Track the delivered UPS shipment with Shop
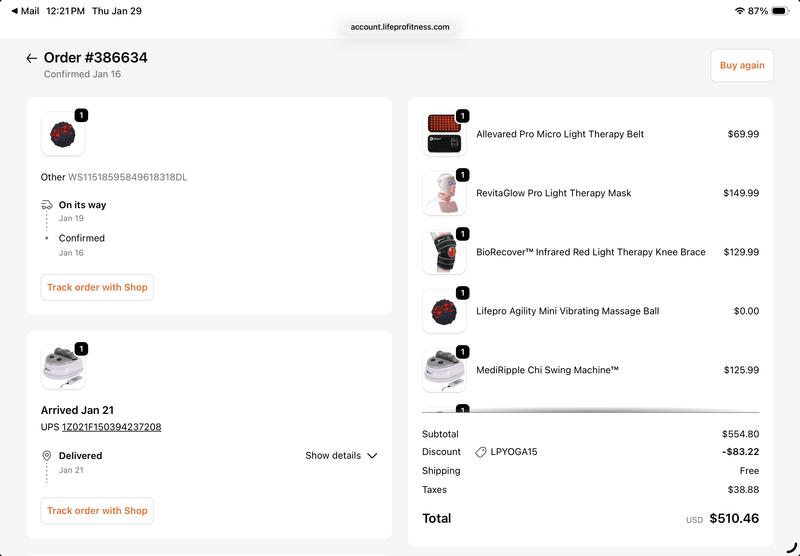The height and width of the screenshot is (556, 800). (x=97, y=510)
